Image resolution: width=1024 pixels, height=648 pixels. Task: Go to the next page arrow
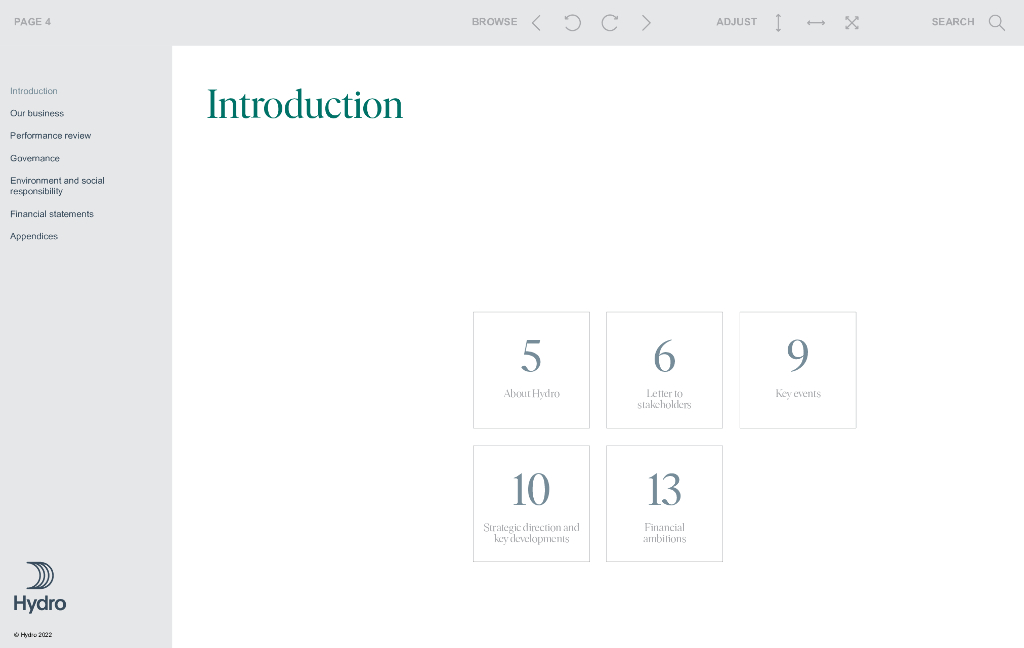(x=646, y=22)
